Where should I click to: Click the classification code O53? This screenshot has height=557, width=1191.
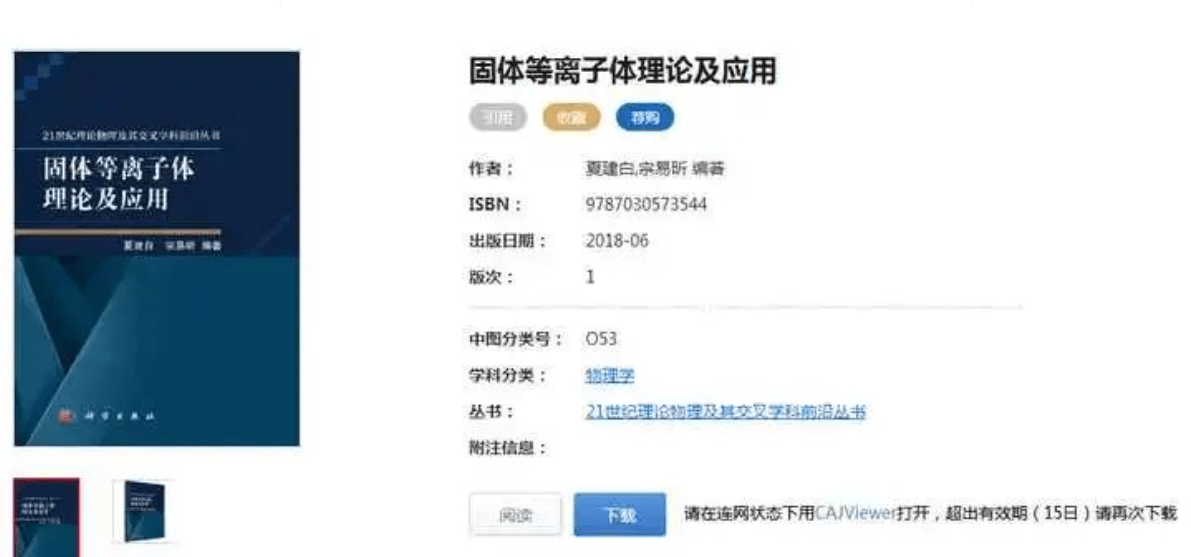tap(601, 338)
